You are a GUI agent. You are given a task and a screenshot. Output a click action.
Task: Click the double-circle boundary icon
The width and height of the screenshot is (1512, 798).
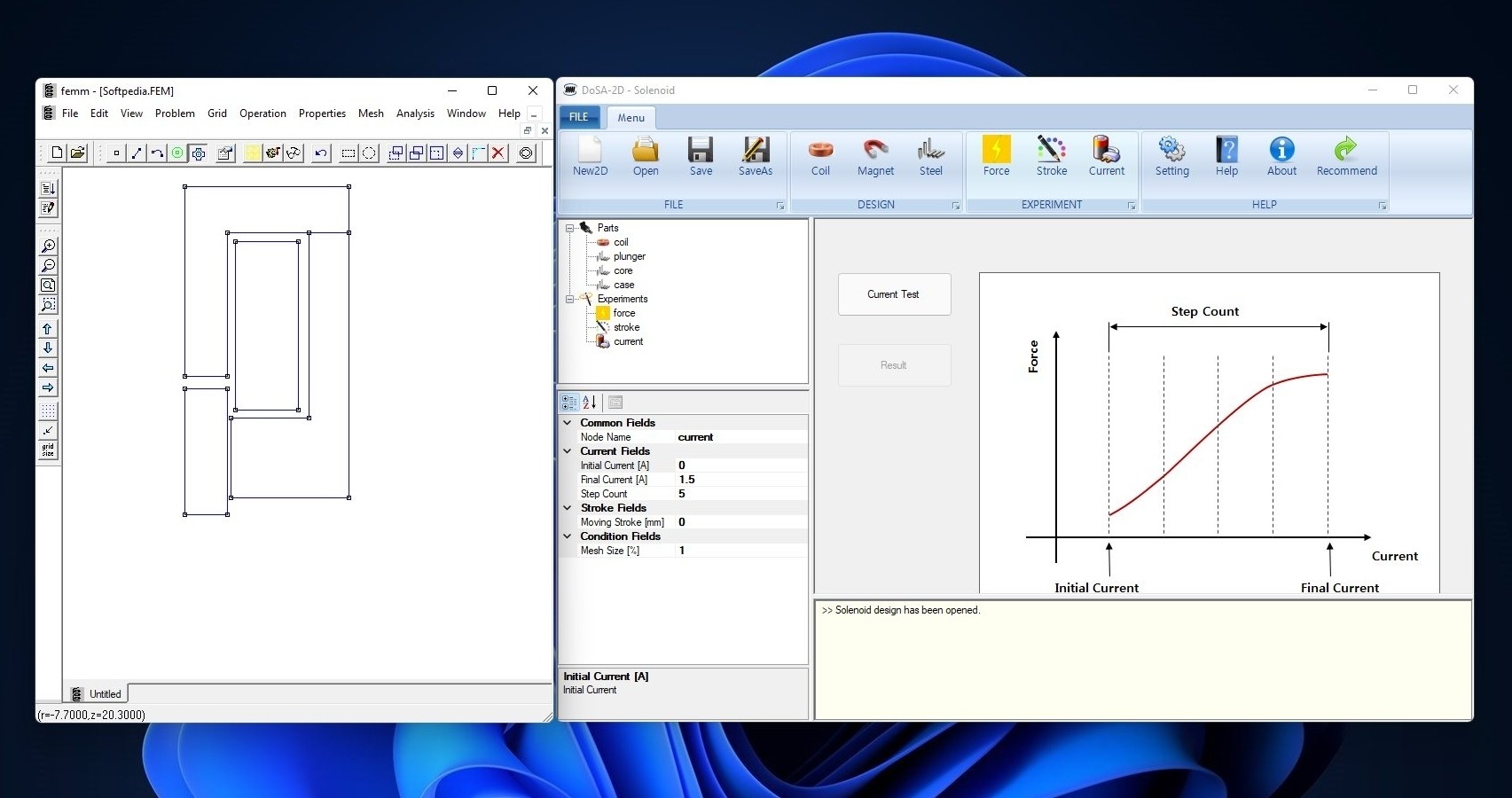(526, 153)
